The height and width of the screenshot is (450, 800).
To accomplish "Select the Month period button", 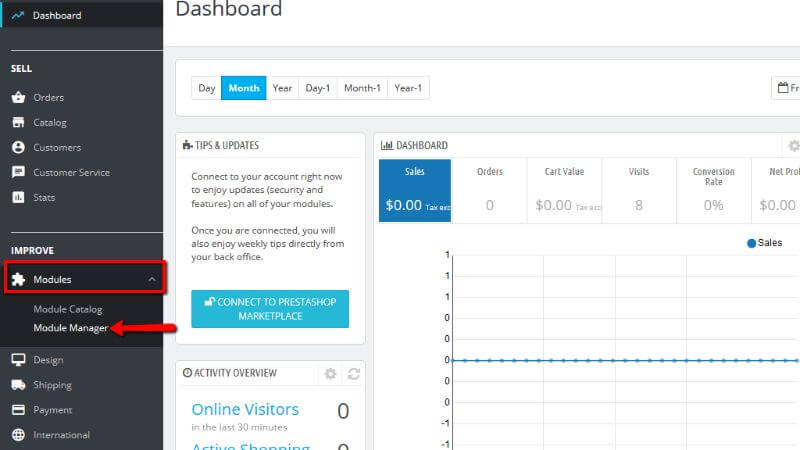I will [244, 88].
